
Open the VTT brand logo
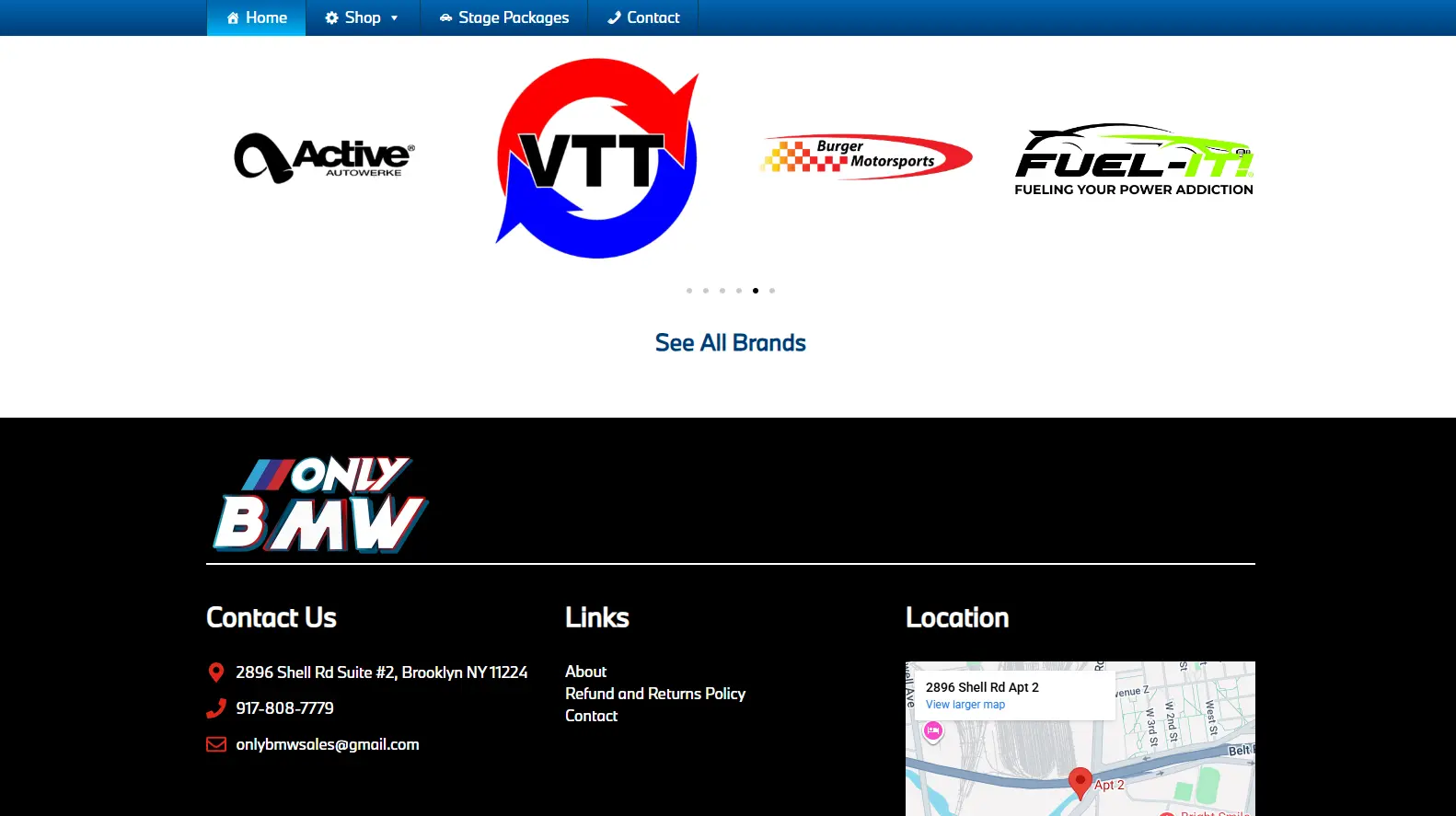(x=597, y=158)
